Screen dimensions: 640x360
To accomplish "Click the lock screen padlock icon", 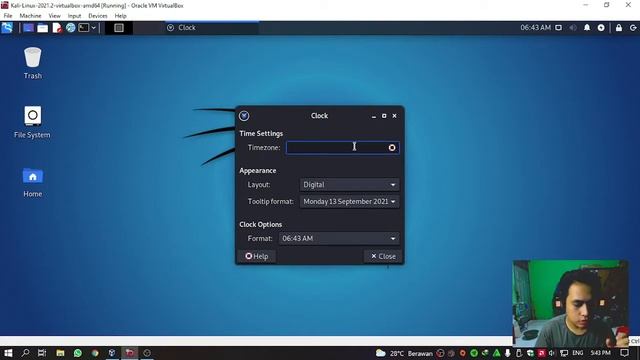I will coord(619,28).
